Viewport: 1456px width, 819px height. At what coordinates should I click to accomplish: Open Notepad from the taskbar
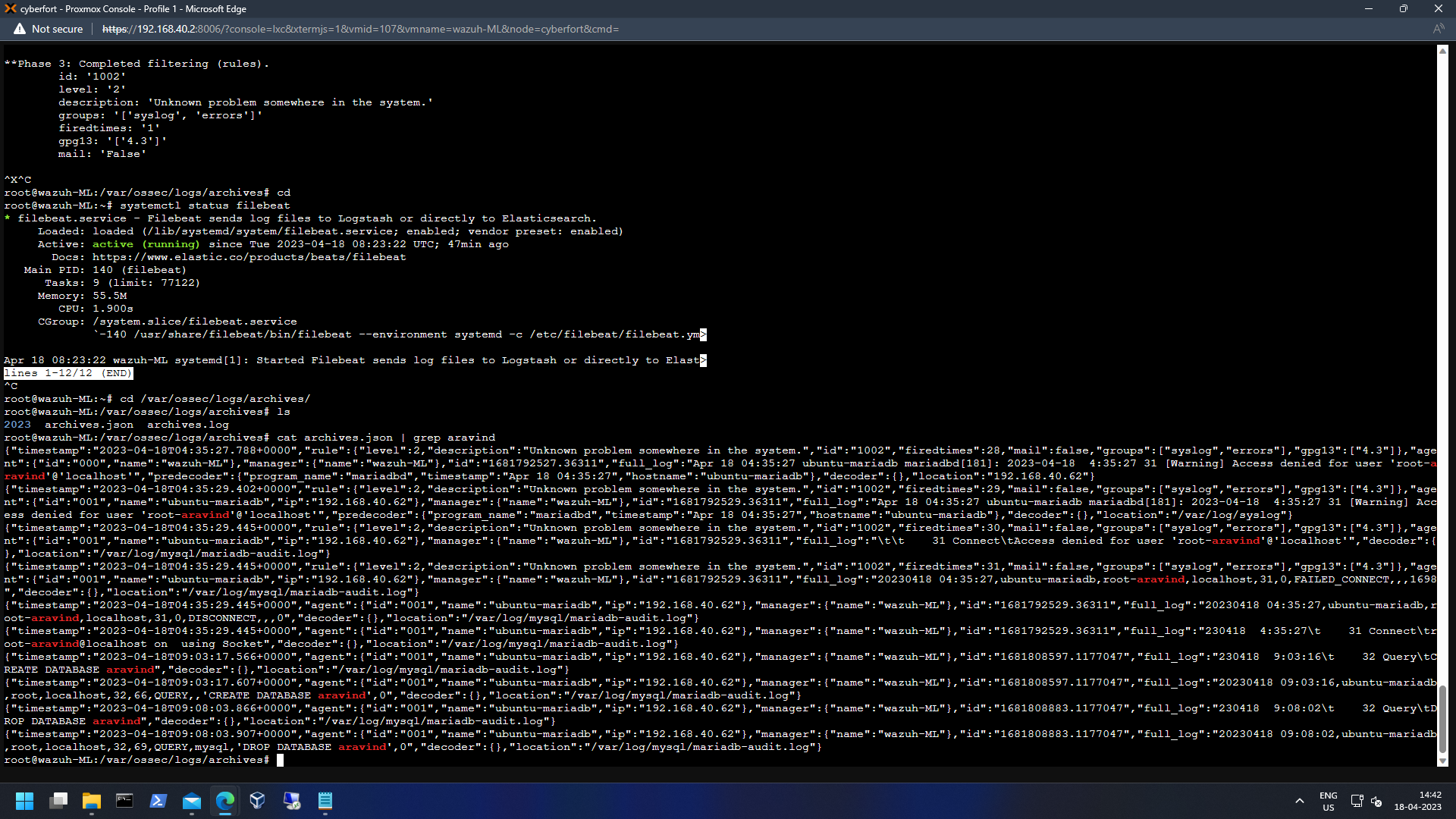(325, 801)
